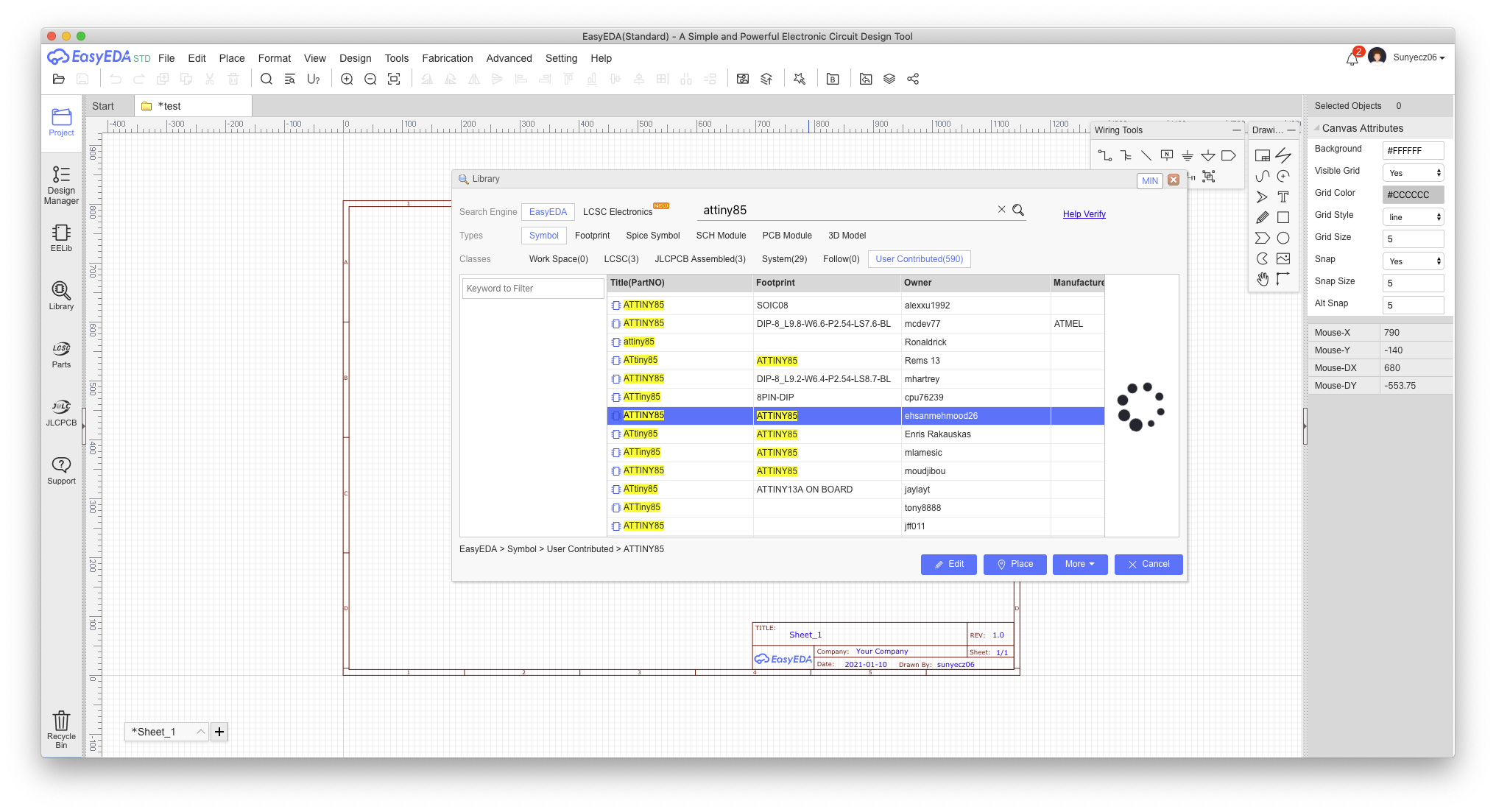Select EasyEDA search engine option
1496x812 pixels.
548,212
